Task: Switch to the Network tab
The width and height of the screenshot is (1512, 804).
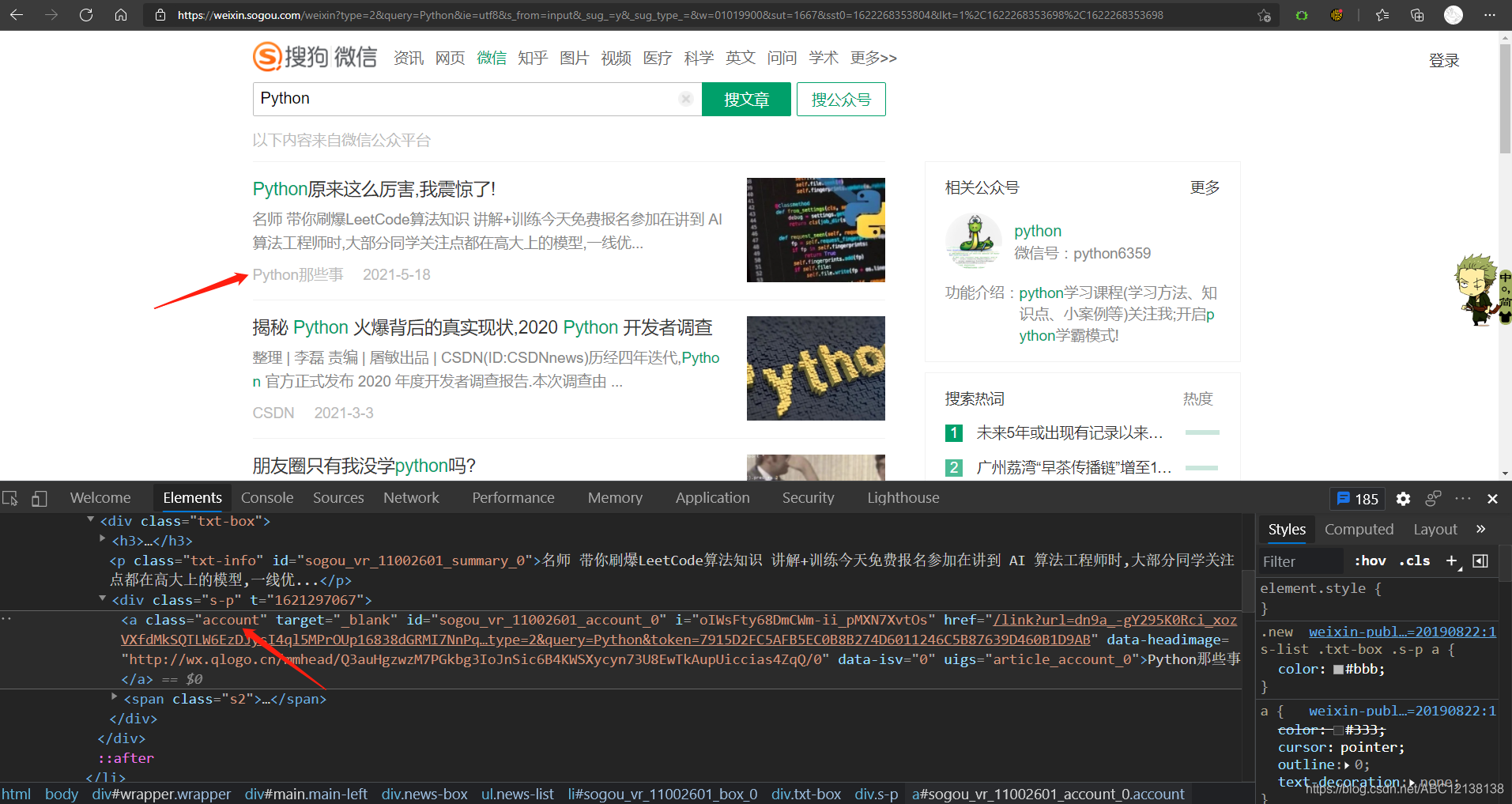Action: [411, 498]
